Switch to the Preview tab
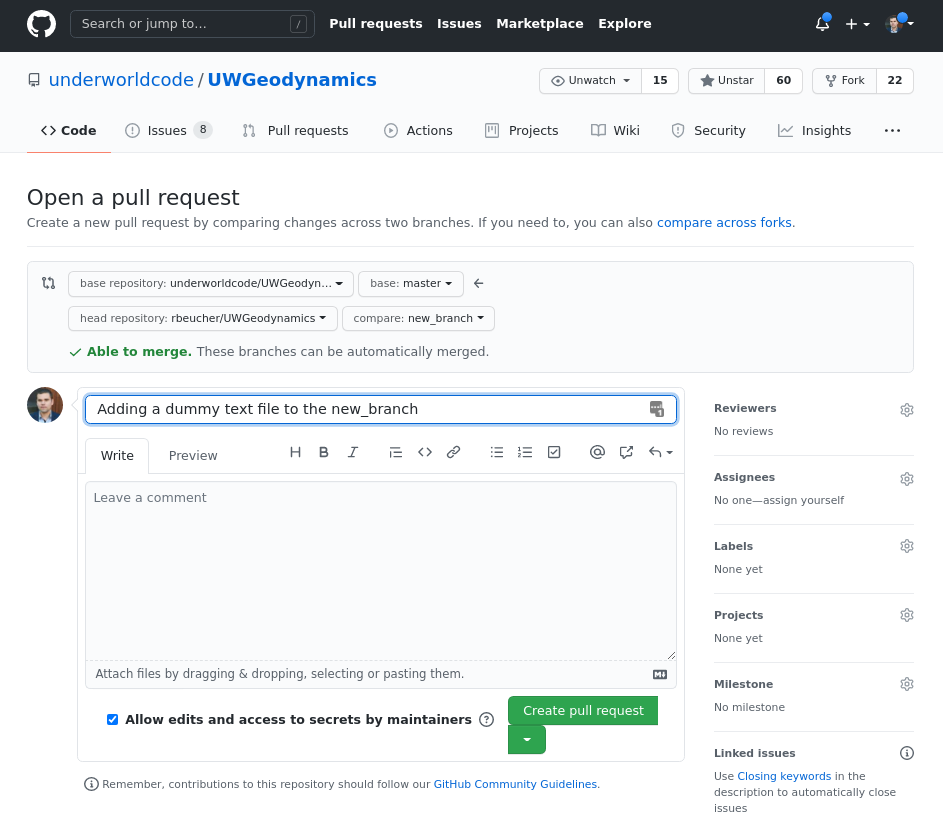 (192, 455)
